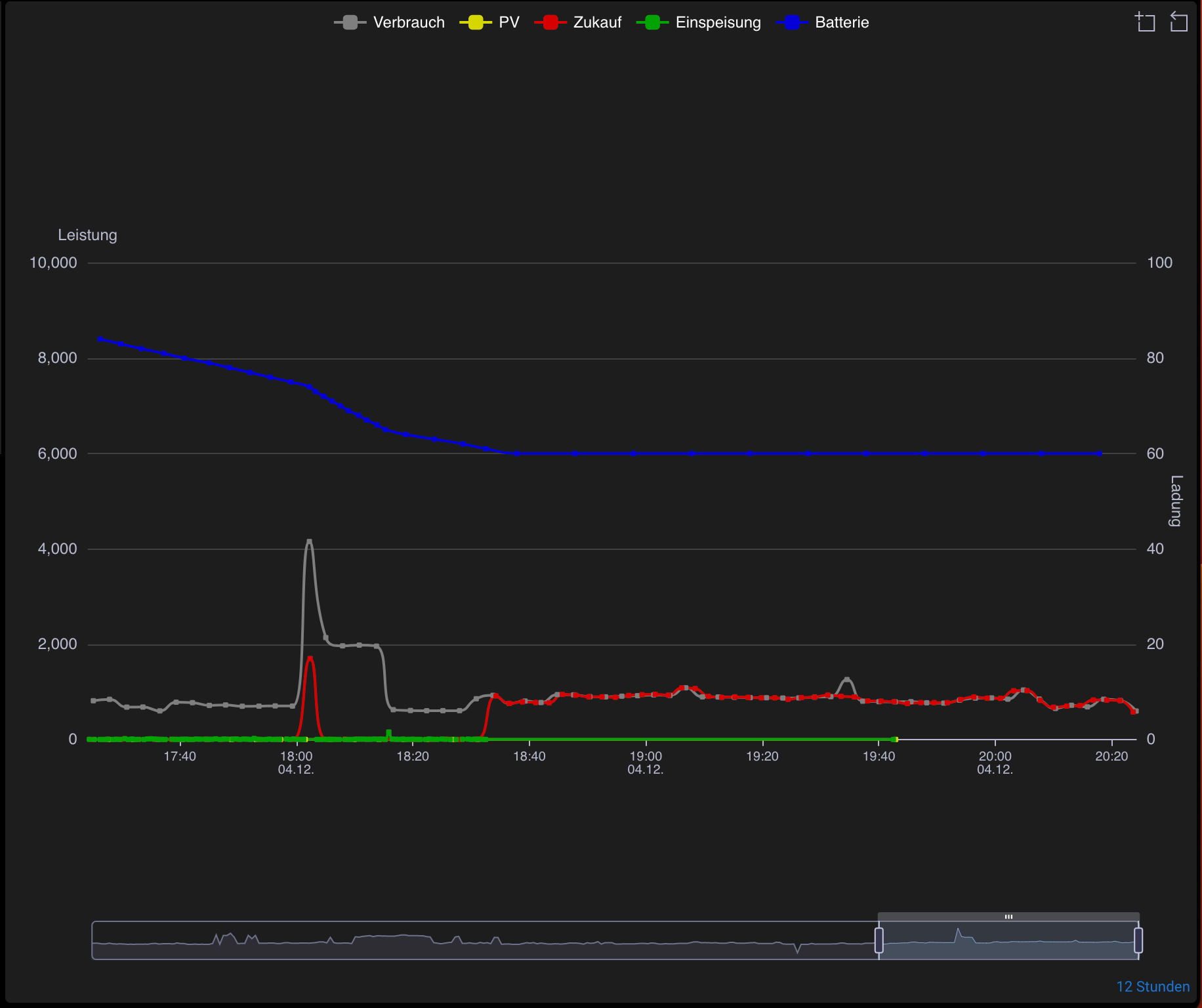Screen dimensions: 1202x1008
Task: Click the 20:20 time axis label
Action: [1111, 756]
